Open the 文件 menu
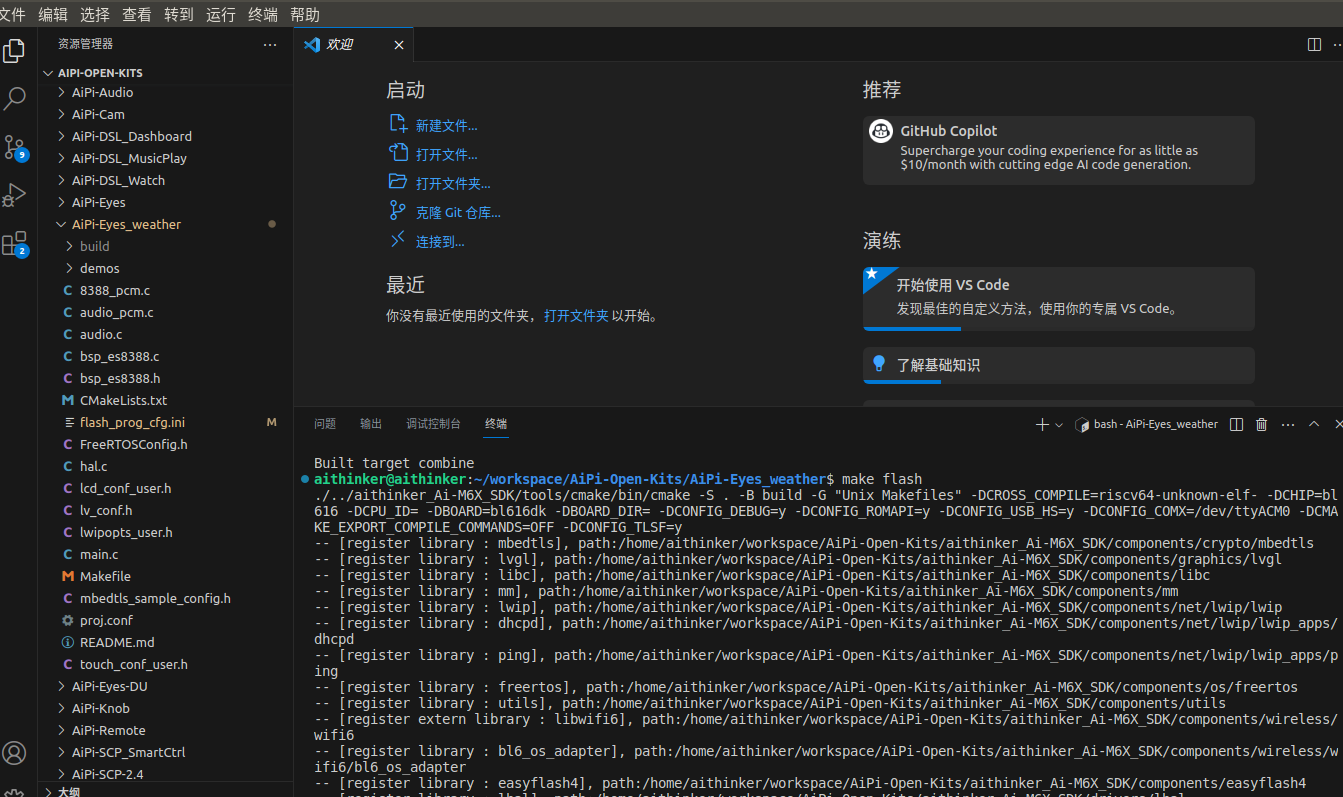 (13, 14)
